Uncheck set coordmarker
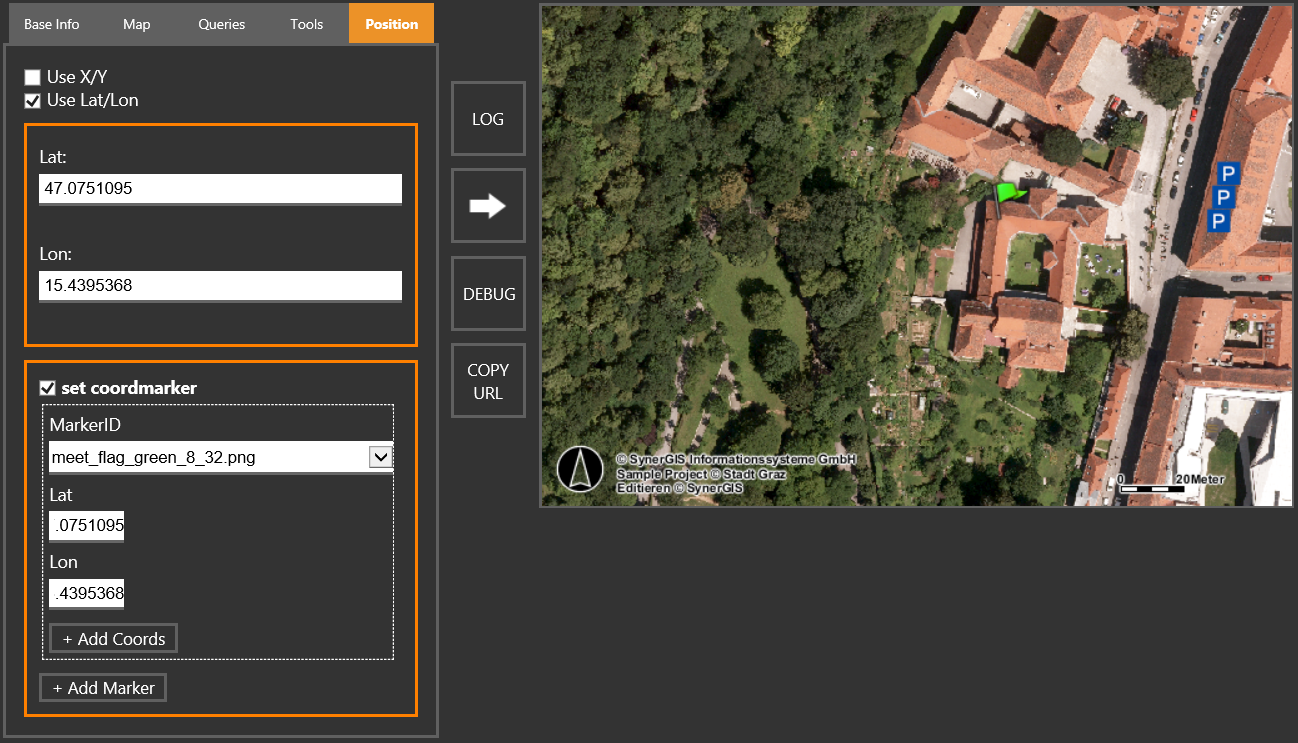This screenshot has height=743, width=1298. click(46, 387)
